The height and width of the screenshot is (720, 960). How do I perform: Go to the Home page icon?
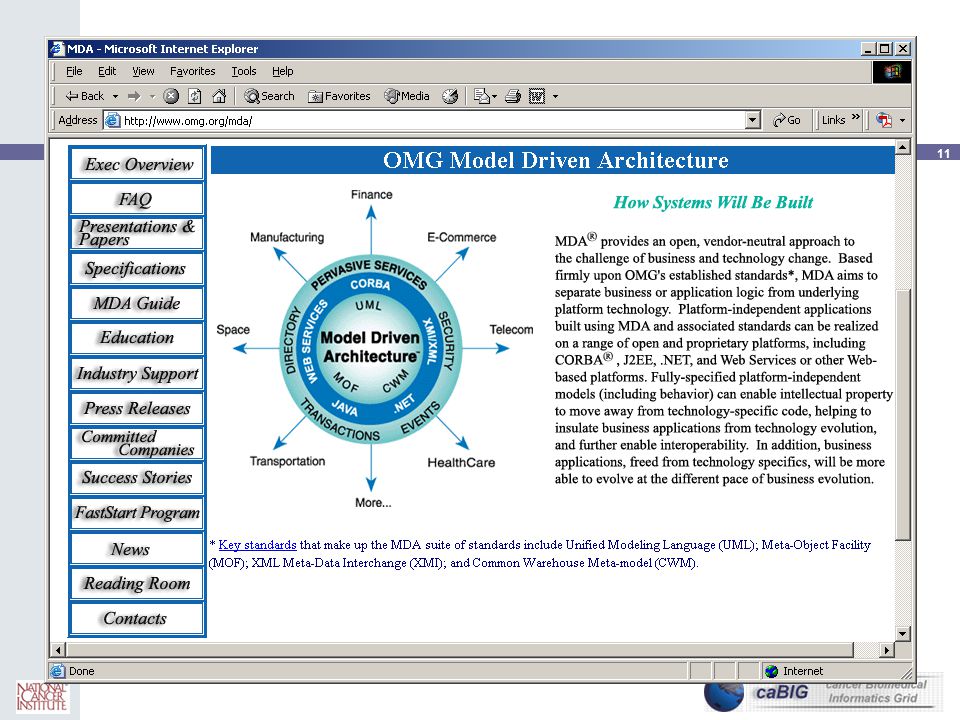click(219, 96)
